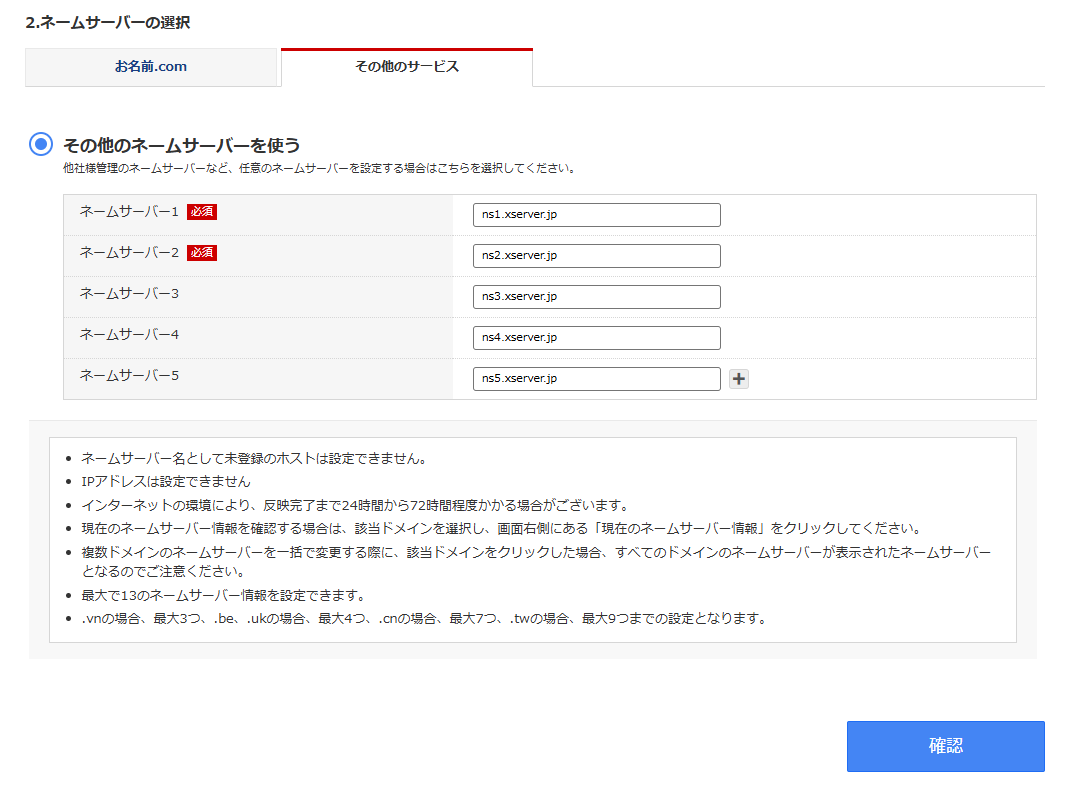
Task: Focus the ネームサーバー1 input field
Action: point(597,214)
